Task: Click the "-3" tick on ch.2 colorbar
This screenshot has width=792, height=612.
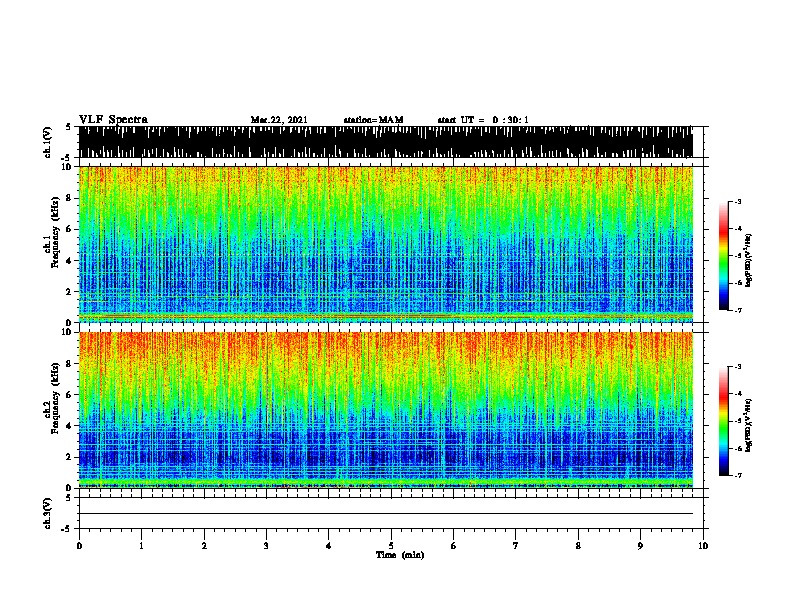Action: [x=737, y=367]
